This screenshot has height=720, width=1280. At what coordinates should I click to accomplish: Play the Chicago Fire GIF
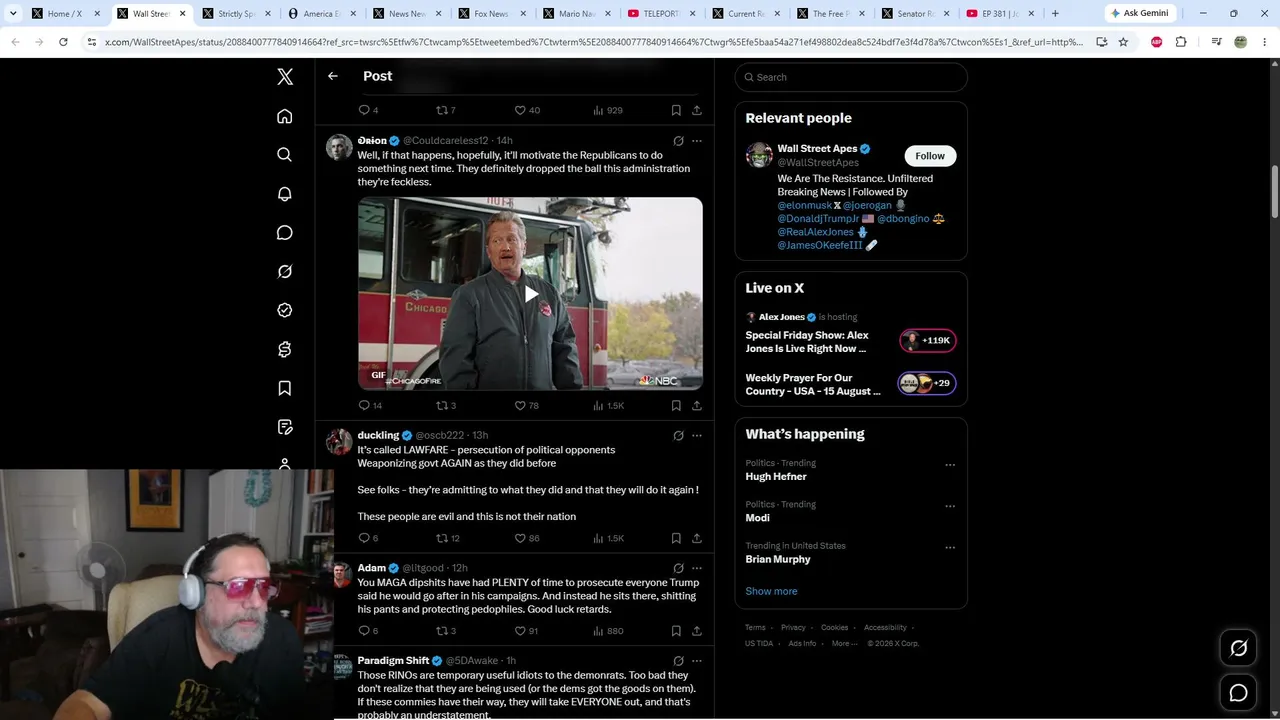pyautogui.click(x=530, y=293)
